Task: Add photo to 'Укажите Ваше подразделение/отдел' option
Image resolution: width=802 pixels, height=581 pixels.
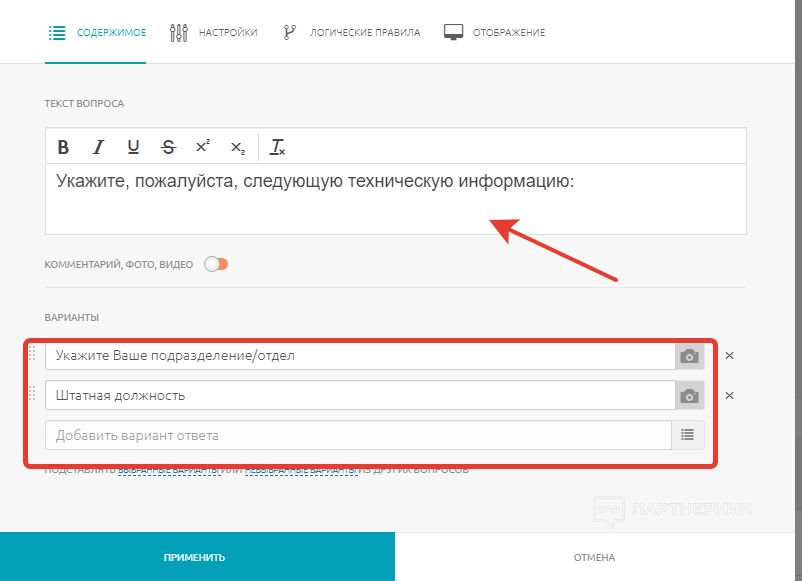Action: pyautogui.click(x=689, y=356)
